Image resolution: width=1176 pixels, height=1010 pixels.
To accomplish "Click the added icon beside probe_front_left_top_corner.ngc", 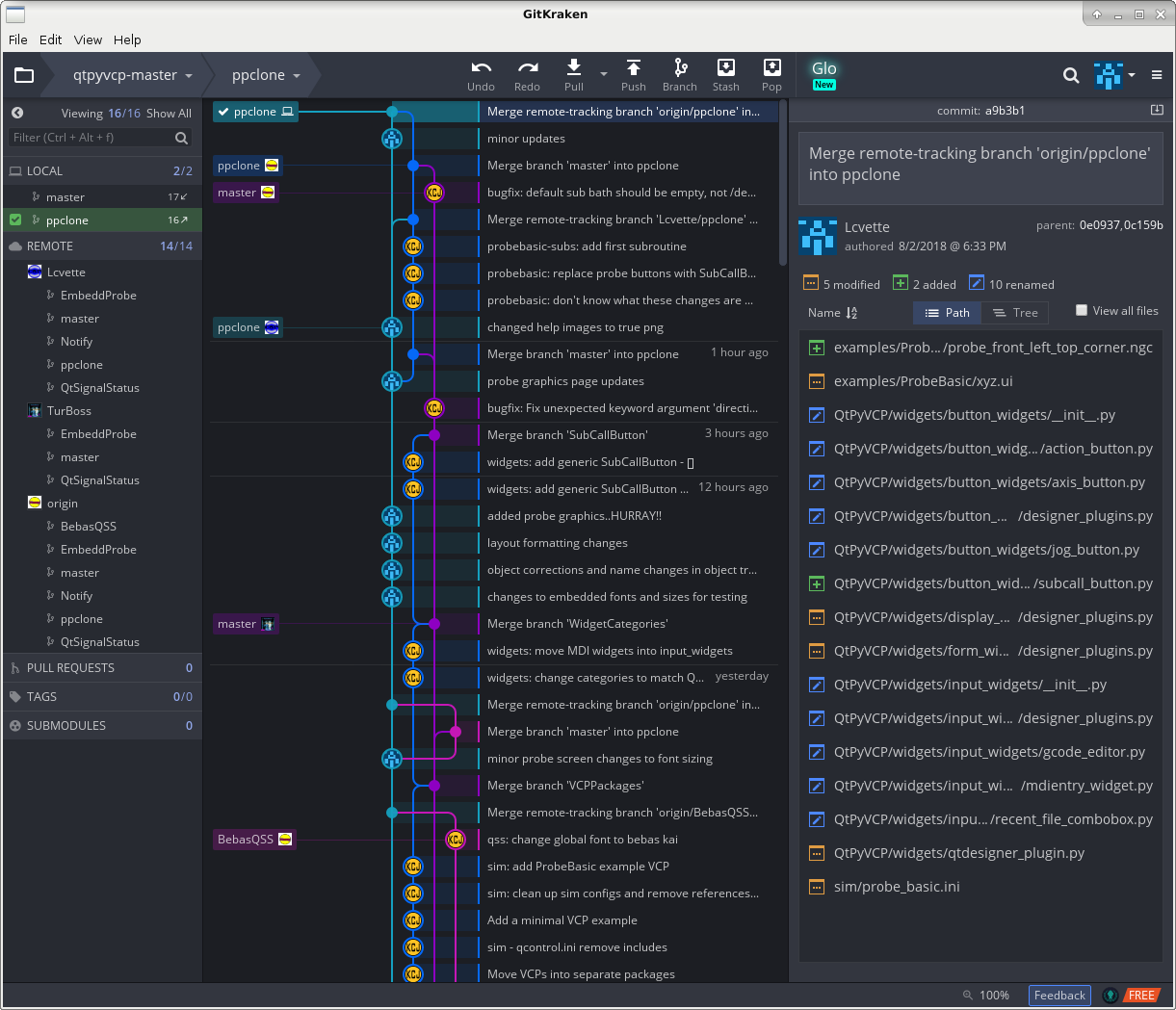I will tap(817, 348).
